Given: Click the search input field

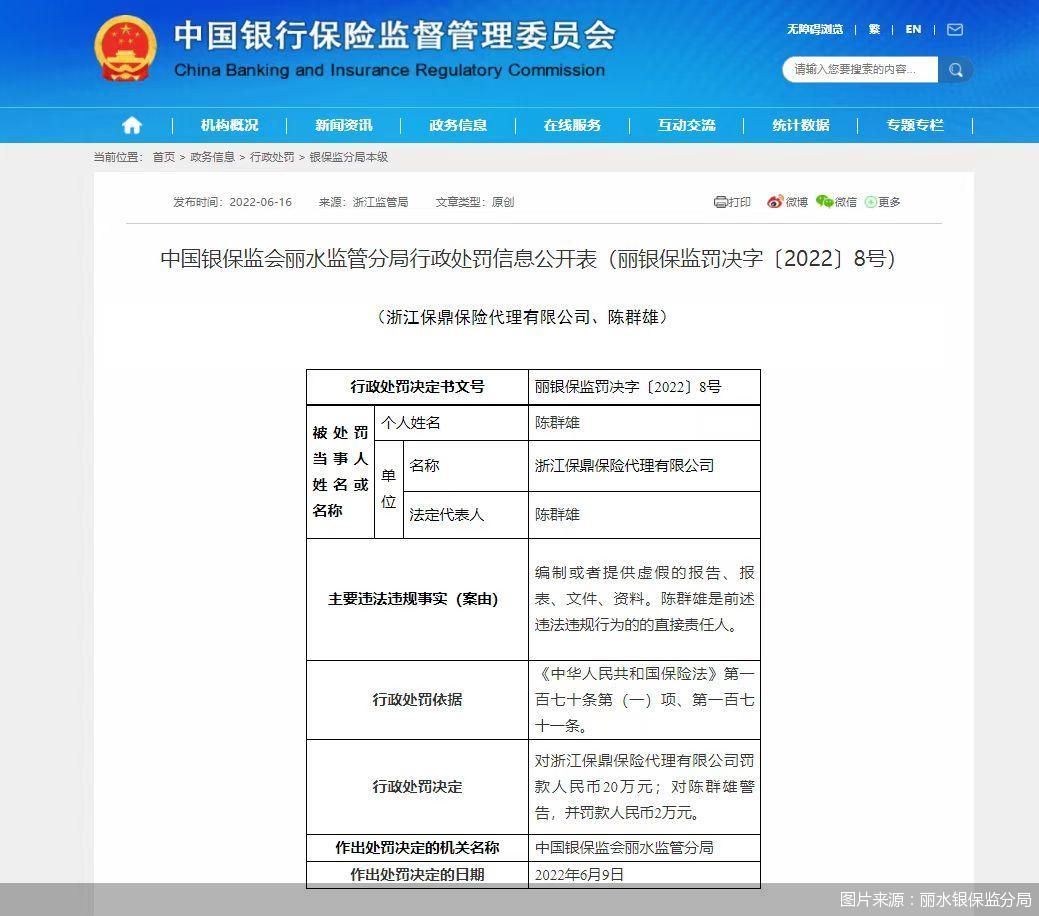Looking at the screenshot, I should [x=860, y=70].
